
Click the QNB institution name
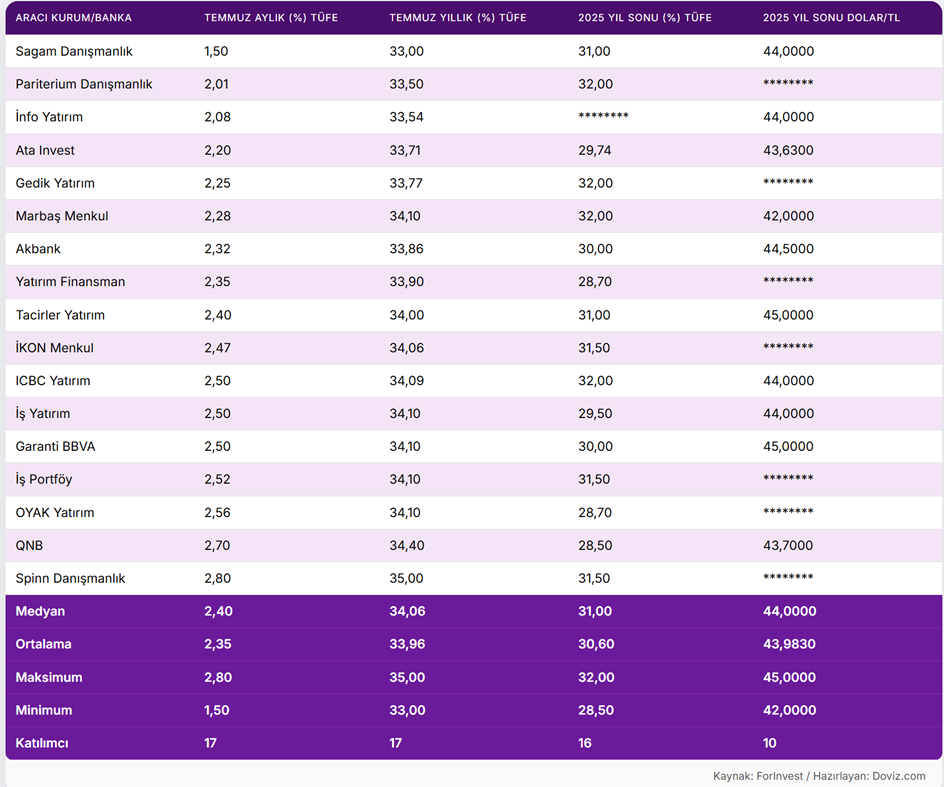[30, 546]
